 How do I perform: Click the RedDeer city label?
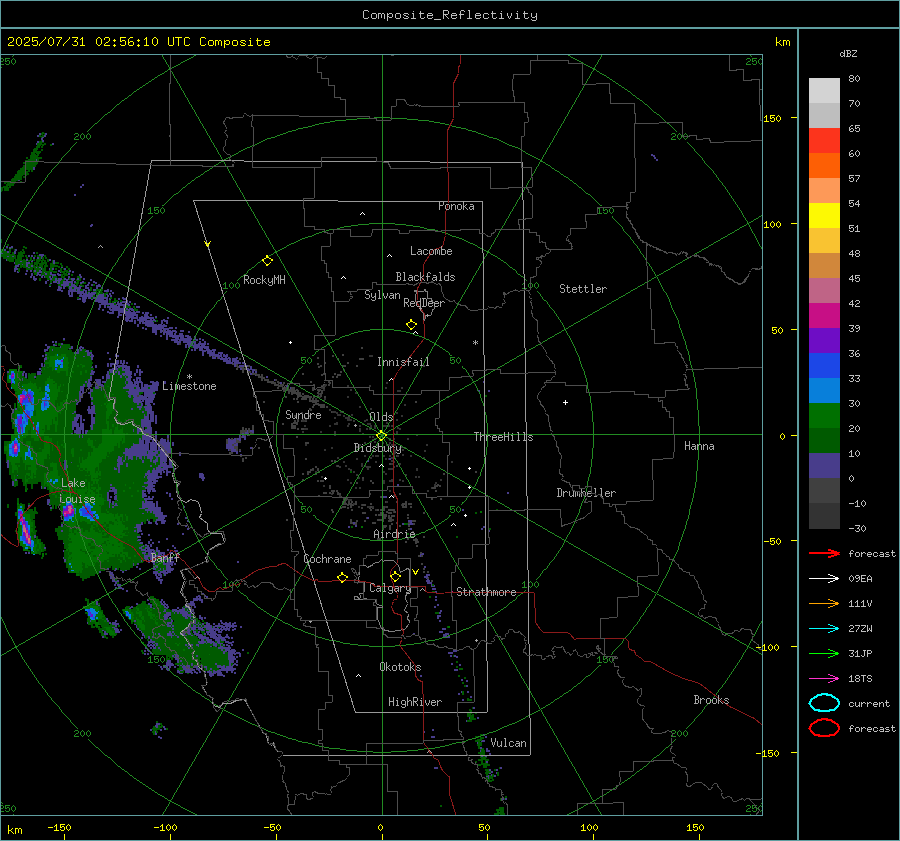[424, 303]
